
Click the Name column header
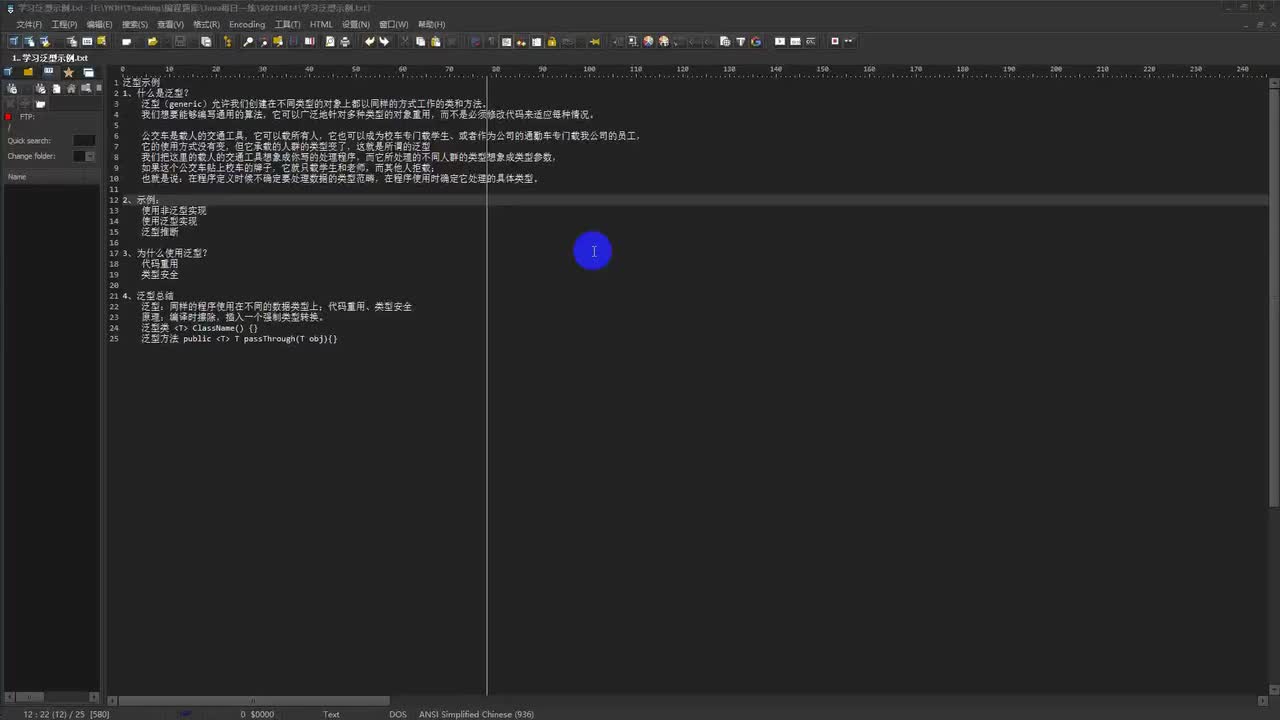[52, 177]
